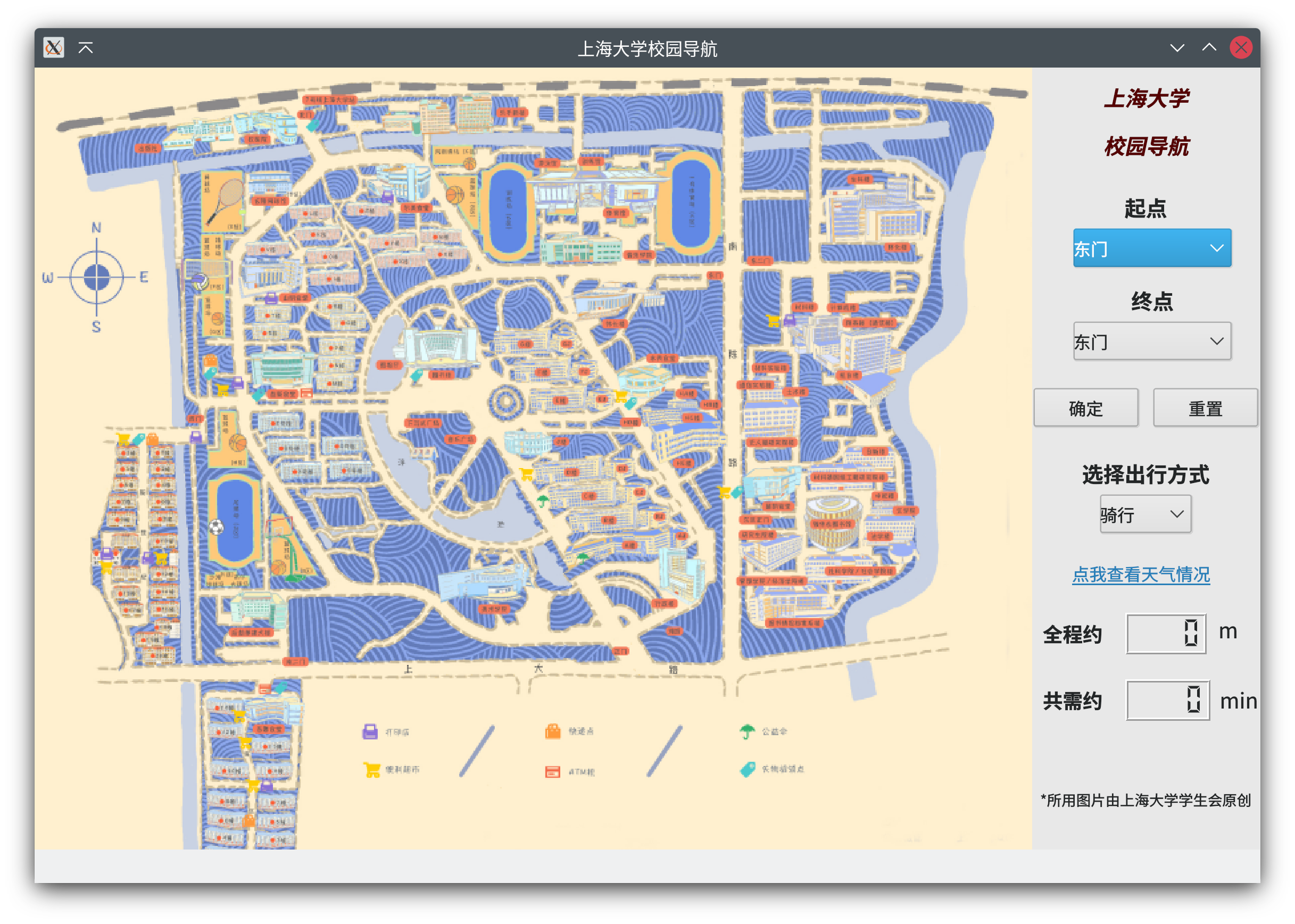Click the compass rose on the map
The height and width of the screenshot is (924, 1295).
[97, 277]
